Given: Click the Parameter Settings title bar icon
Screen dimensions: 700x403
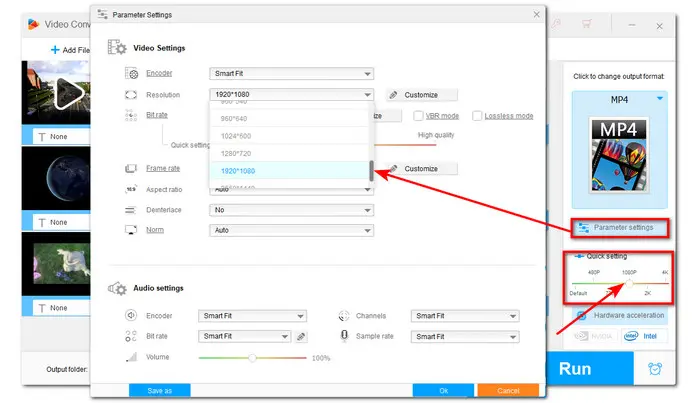Looking at the screenshot, I should pyautogui.click(x=103, y=14).
